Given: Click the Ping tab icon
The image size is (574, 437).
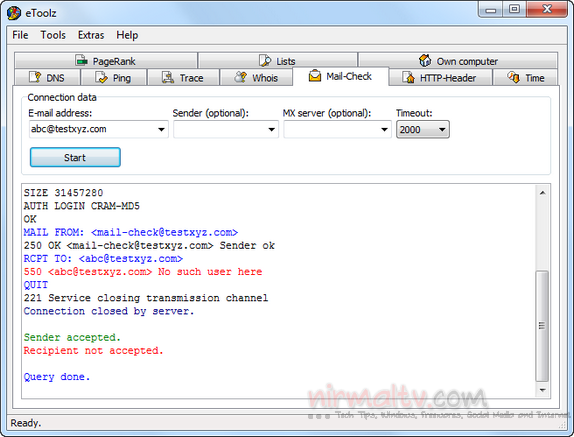Looking at the screenshot, I should [x=101, y=77].
